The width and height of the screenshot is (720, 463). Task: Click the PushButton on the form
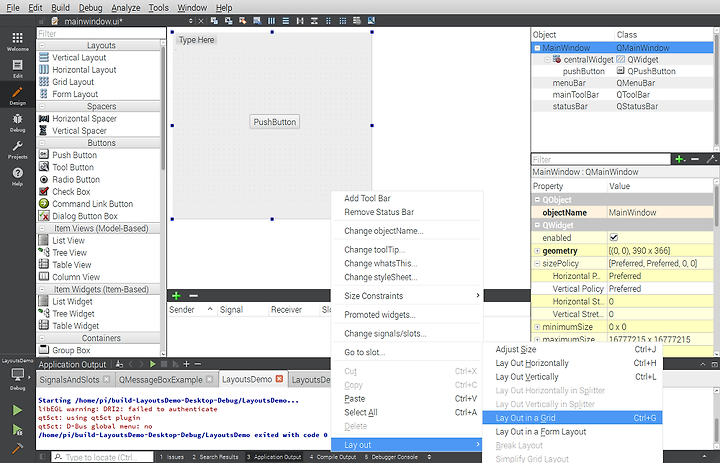[x=275, y=122]
